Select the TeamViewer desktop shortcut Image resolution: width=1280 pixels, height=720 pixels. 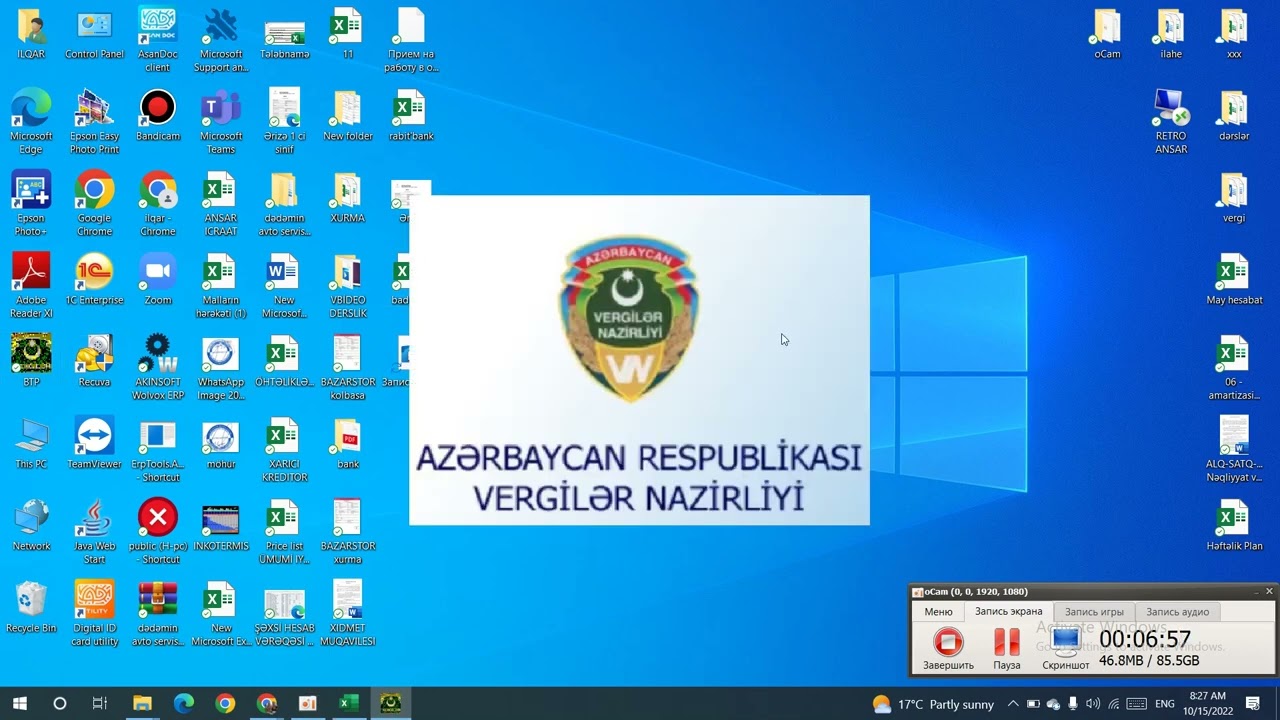tap(94, 444)
